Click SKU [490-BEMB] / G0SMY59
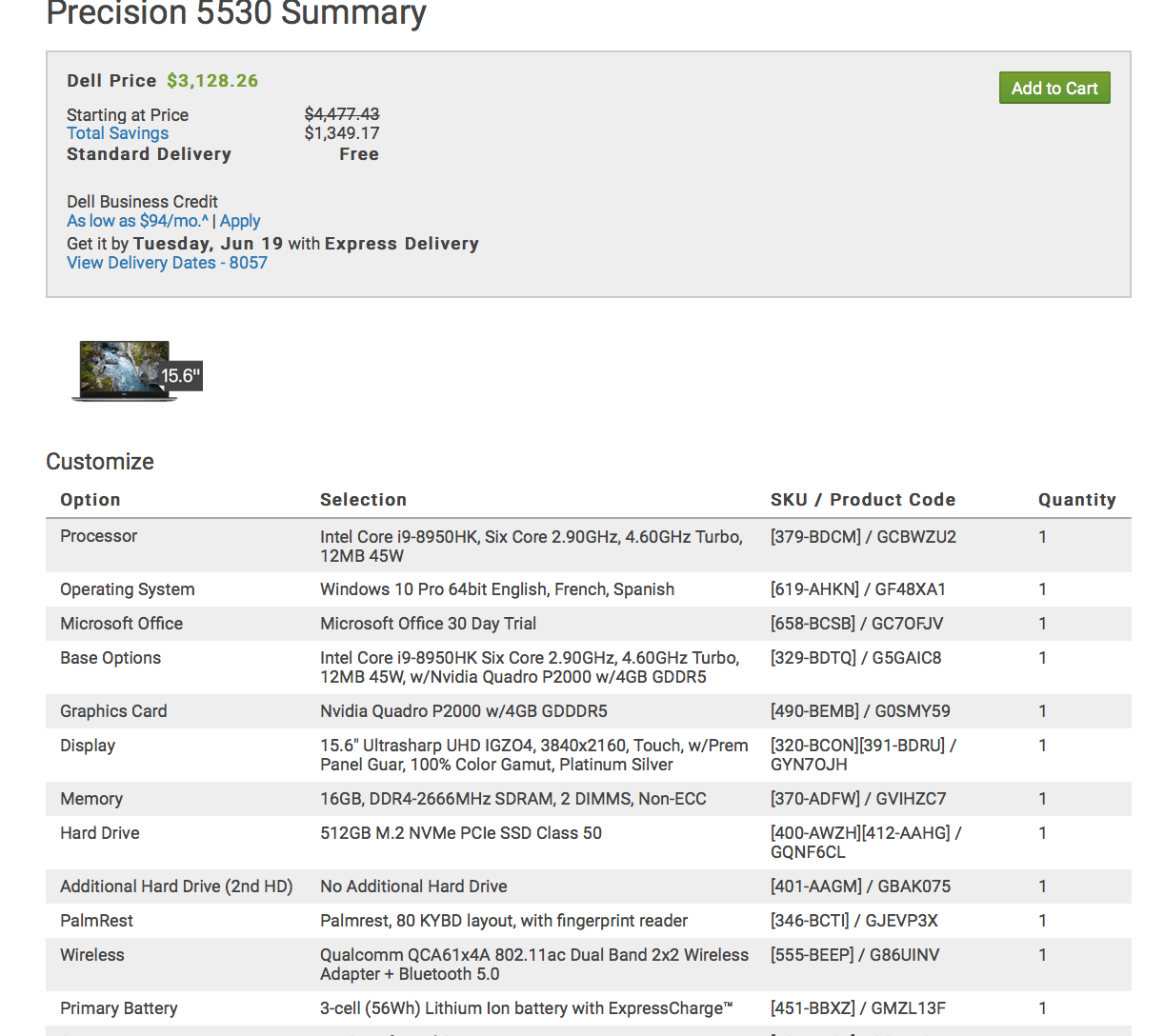 click(x=860, y=711)
